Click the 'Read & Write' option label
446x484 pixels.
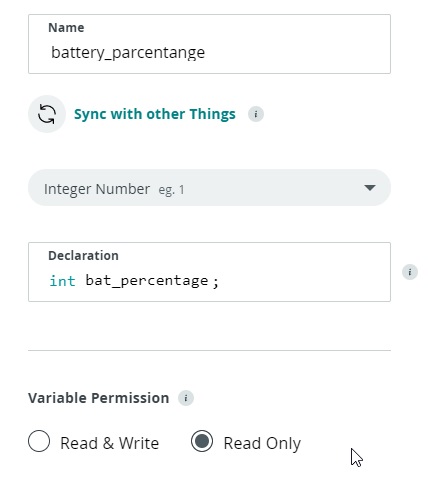click(x=110, y=443)
